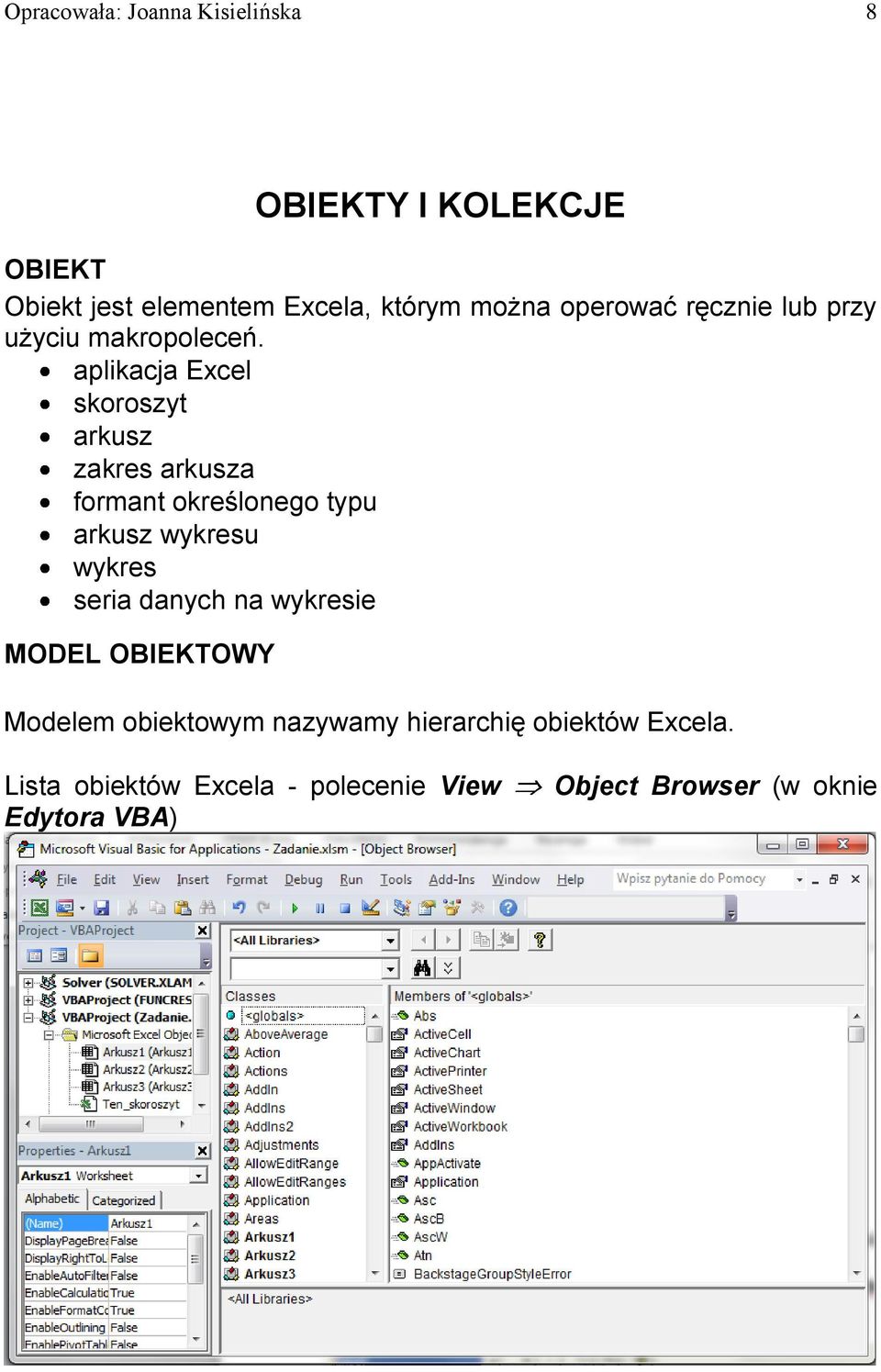Search with the Object Browser binoculars
The height and width of the screenshot is (1372, 881).
click(422, 968)
